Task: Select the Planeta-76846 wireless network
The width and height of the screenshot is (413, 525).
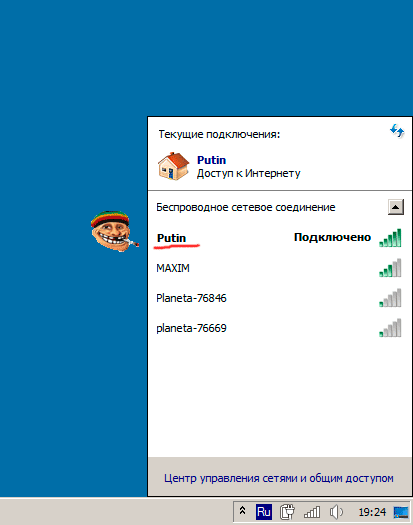Action: click(280, 298)
